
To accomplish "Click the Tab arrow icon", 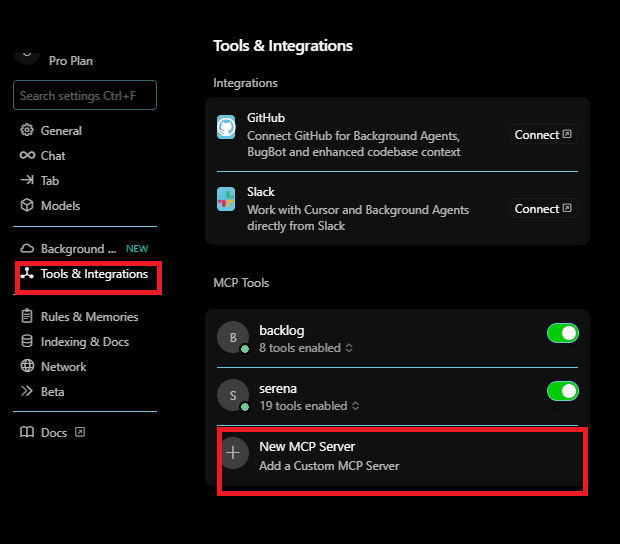I will (27, 180).
